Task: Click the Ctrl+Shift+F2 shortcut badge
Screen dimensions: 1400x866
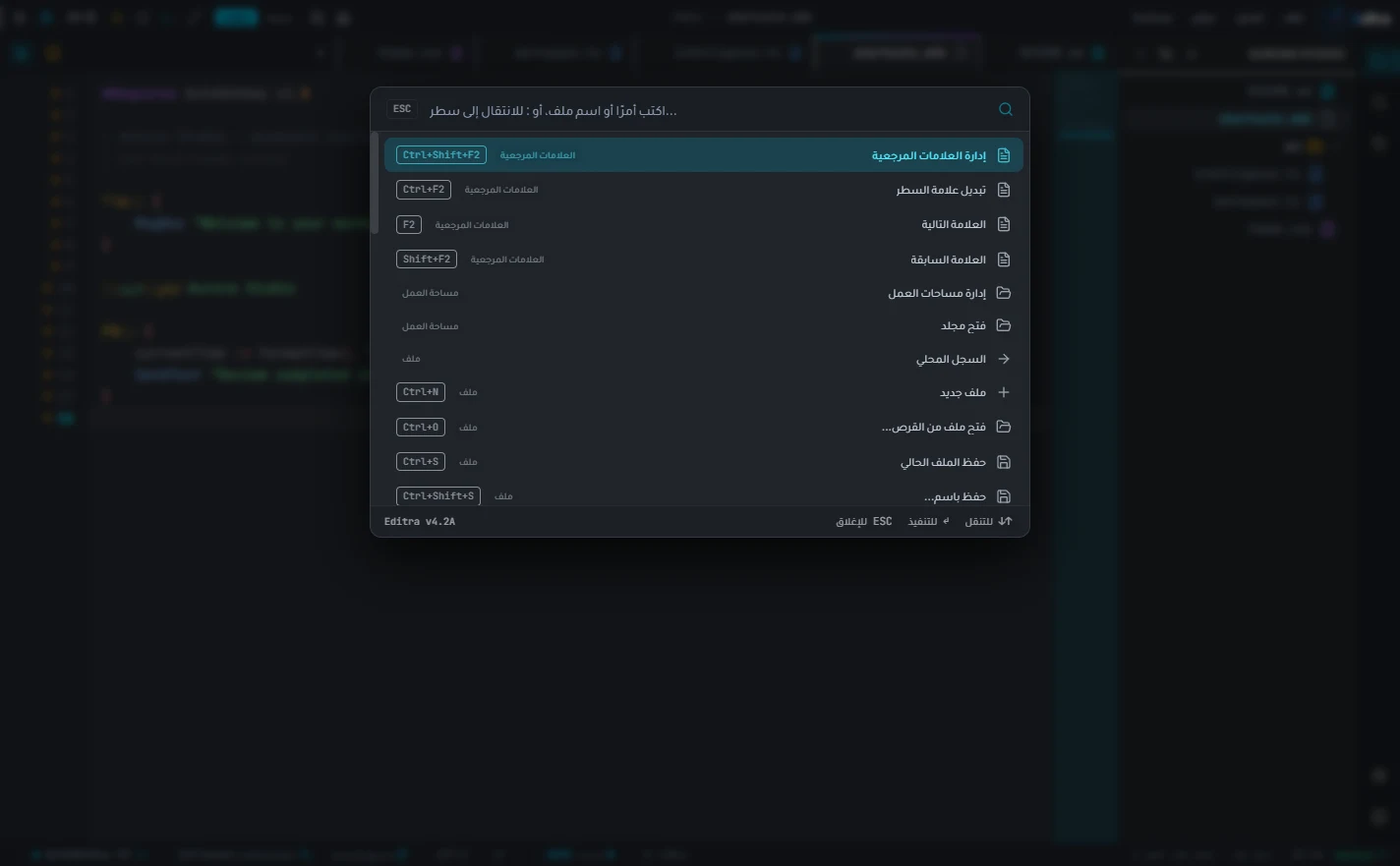Action: [x=441, y=155]
